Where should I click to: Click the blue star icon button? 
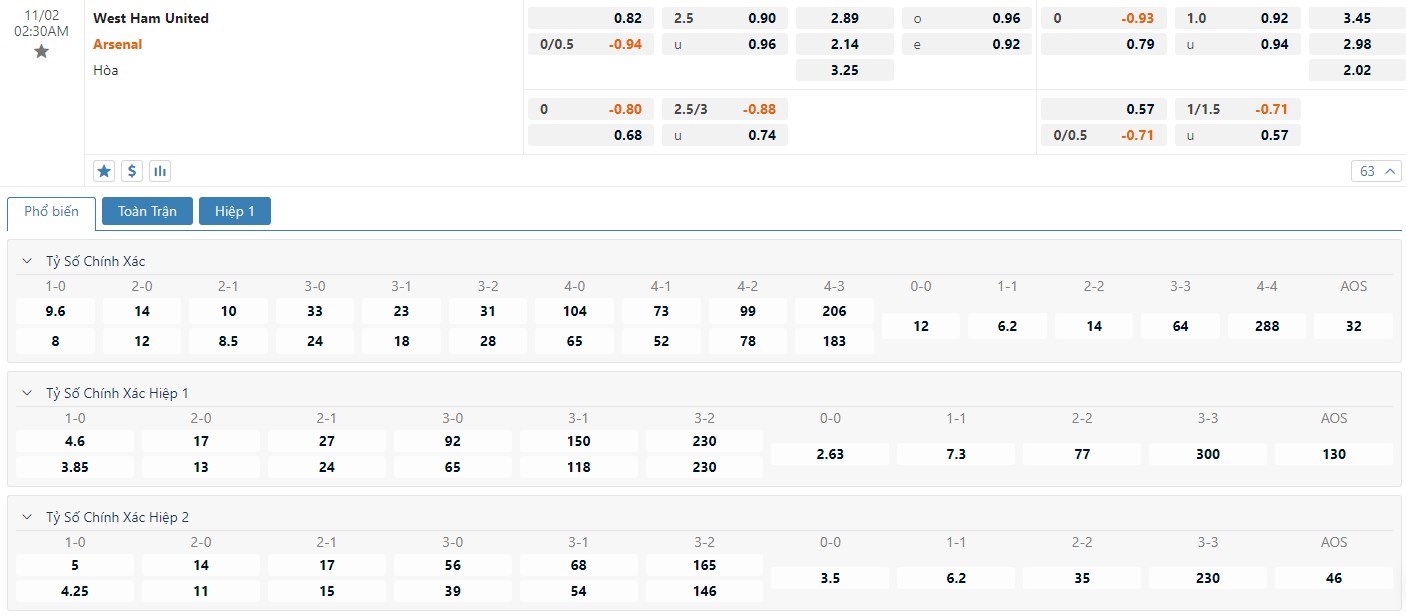coord(104,171)
